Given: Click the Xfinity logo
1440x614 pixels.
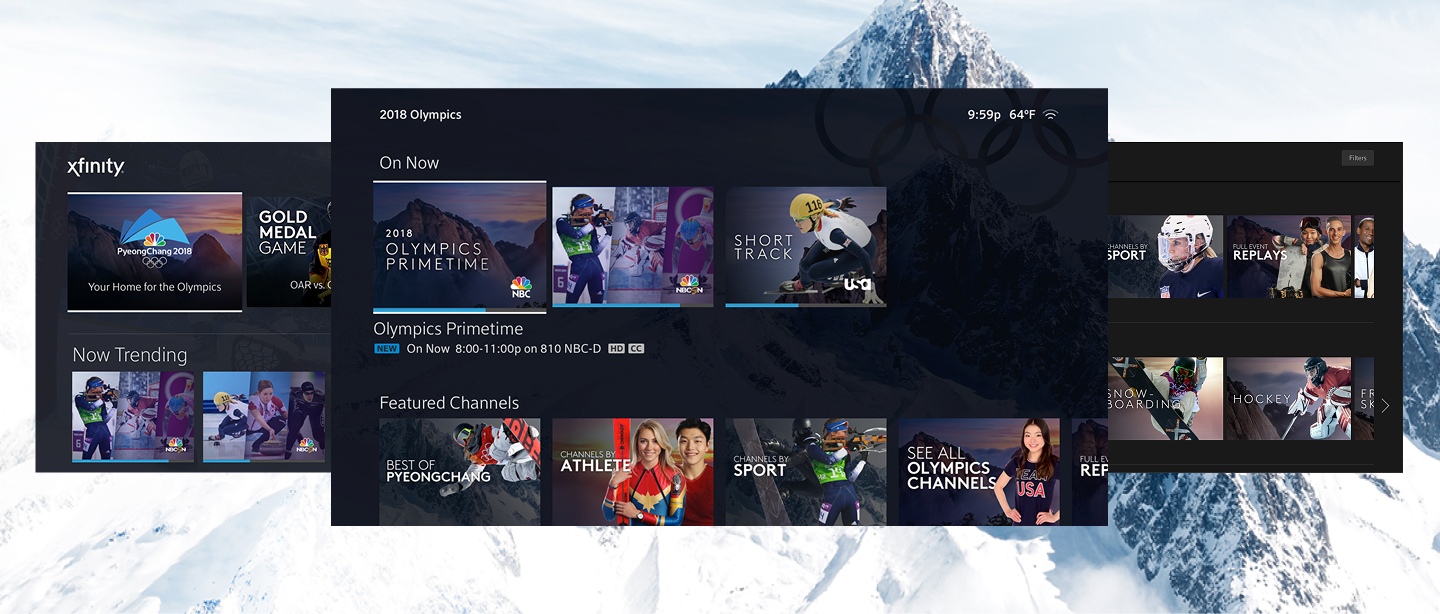Looking at the screenshot, I should click(x=95, y=167).
